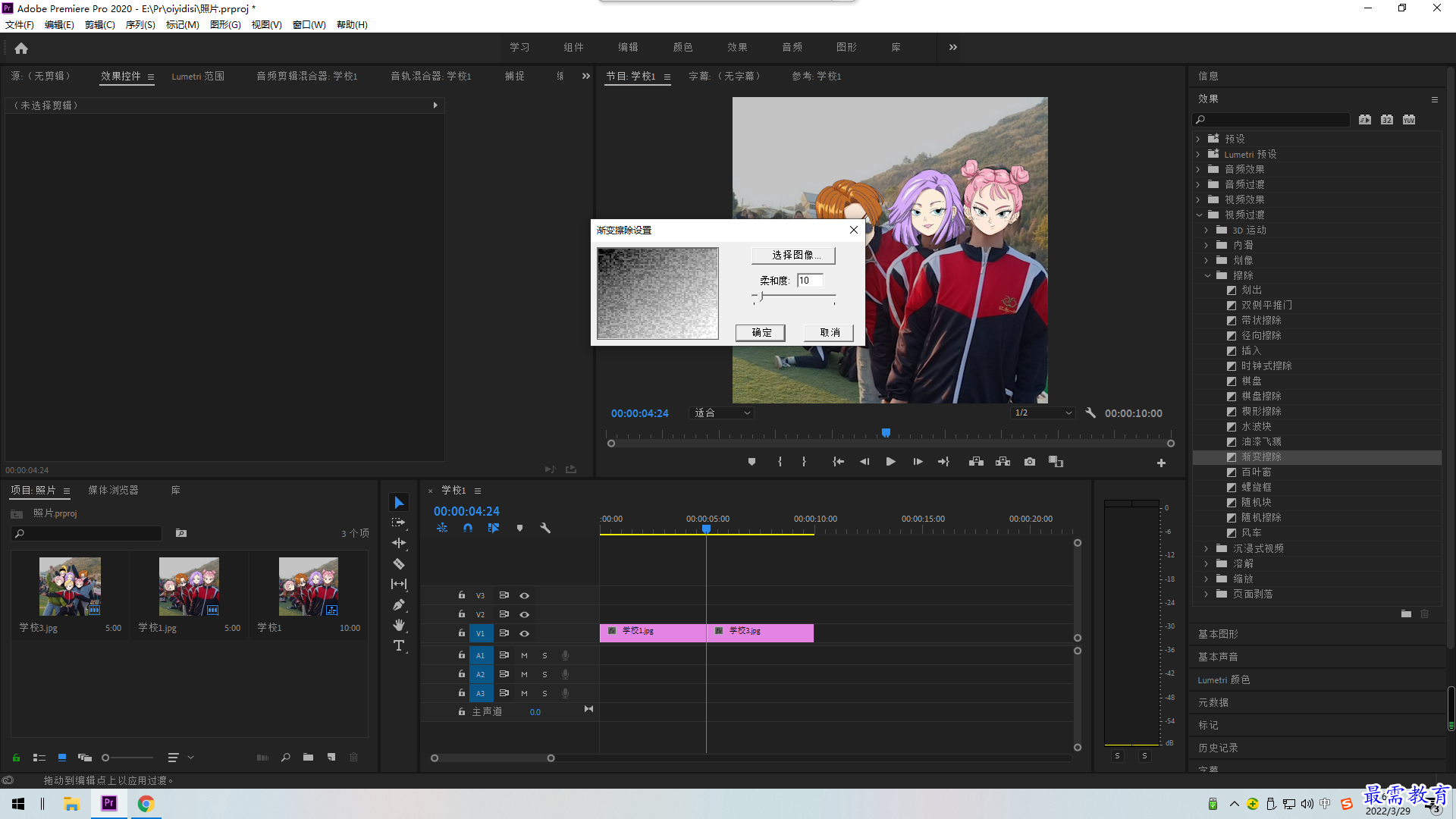Confirm dialog with 确定 button
The image size is (1456, 819).
(761, 332)
